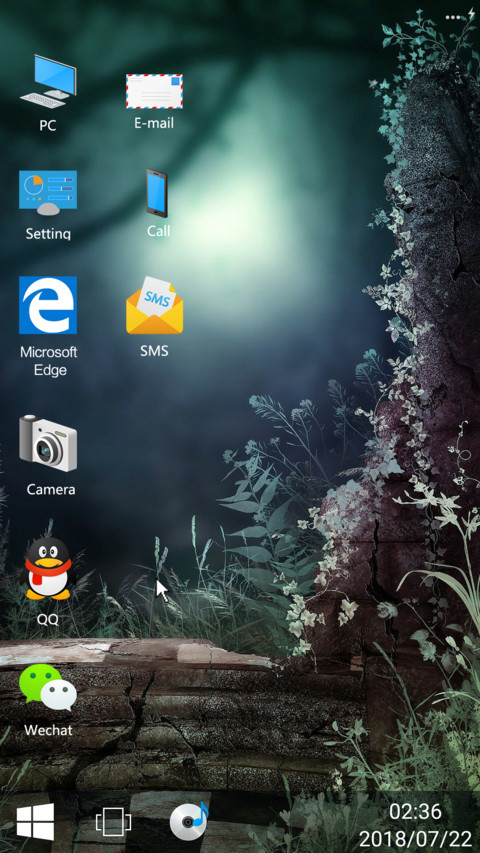Open the Camera app icon
The width and height of the screenshot is (480, 853).
click(48, 443)
